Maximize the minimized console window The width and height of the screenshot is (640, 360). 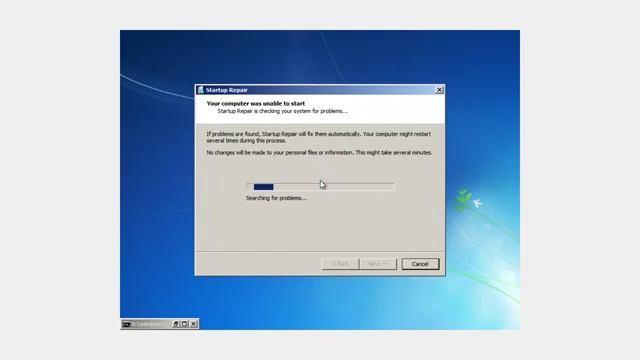184,324
